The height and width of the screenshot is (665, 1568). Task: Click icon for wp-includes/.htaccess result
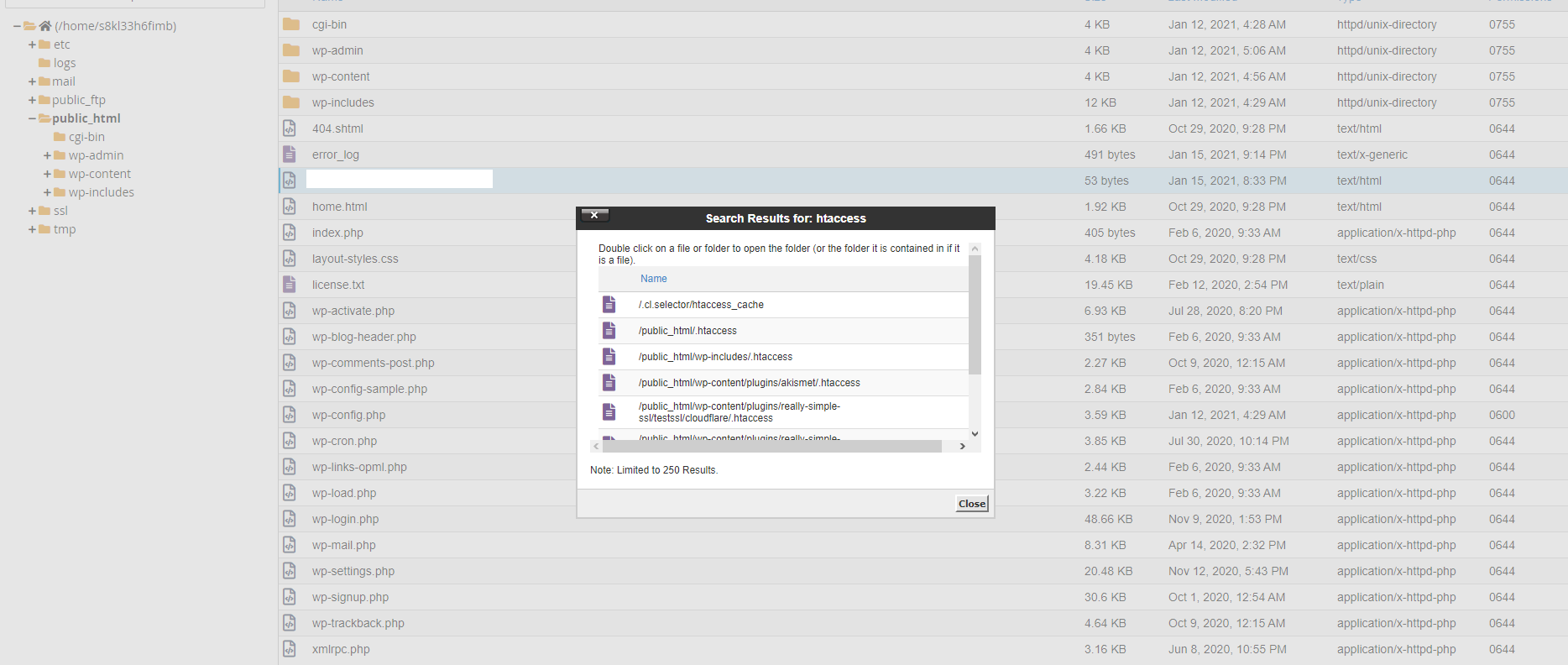609,356
